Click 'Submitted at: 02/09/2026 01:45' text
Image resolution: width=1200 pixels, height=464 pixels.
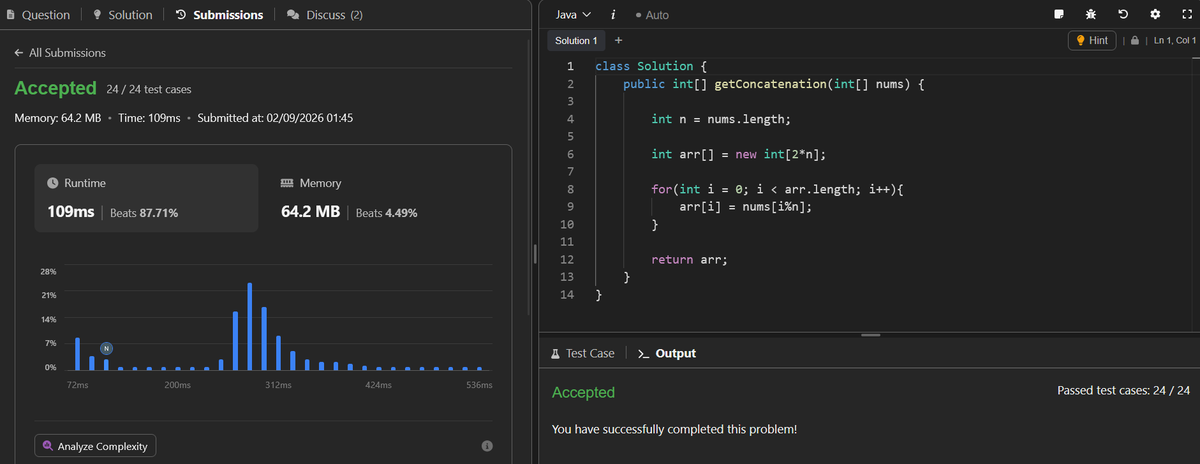tap(275, 119)
